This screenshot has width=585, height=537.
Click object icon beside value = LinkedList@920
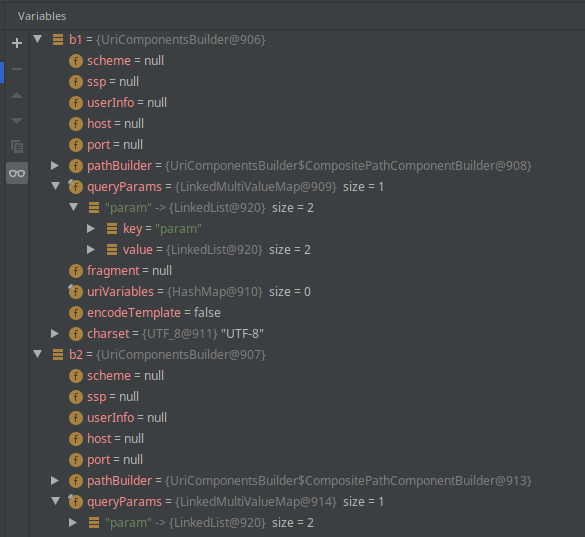112,250
